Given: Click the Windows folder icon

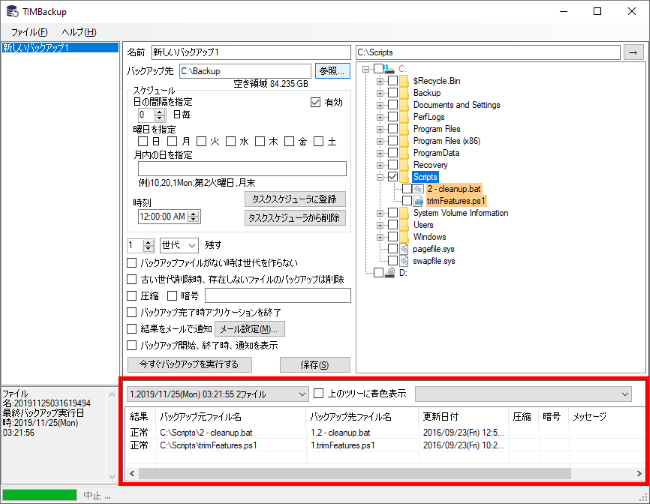Looking at the screenshot, I should 405,237.
